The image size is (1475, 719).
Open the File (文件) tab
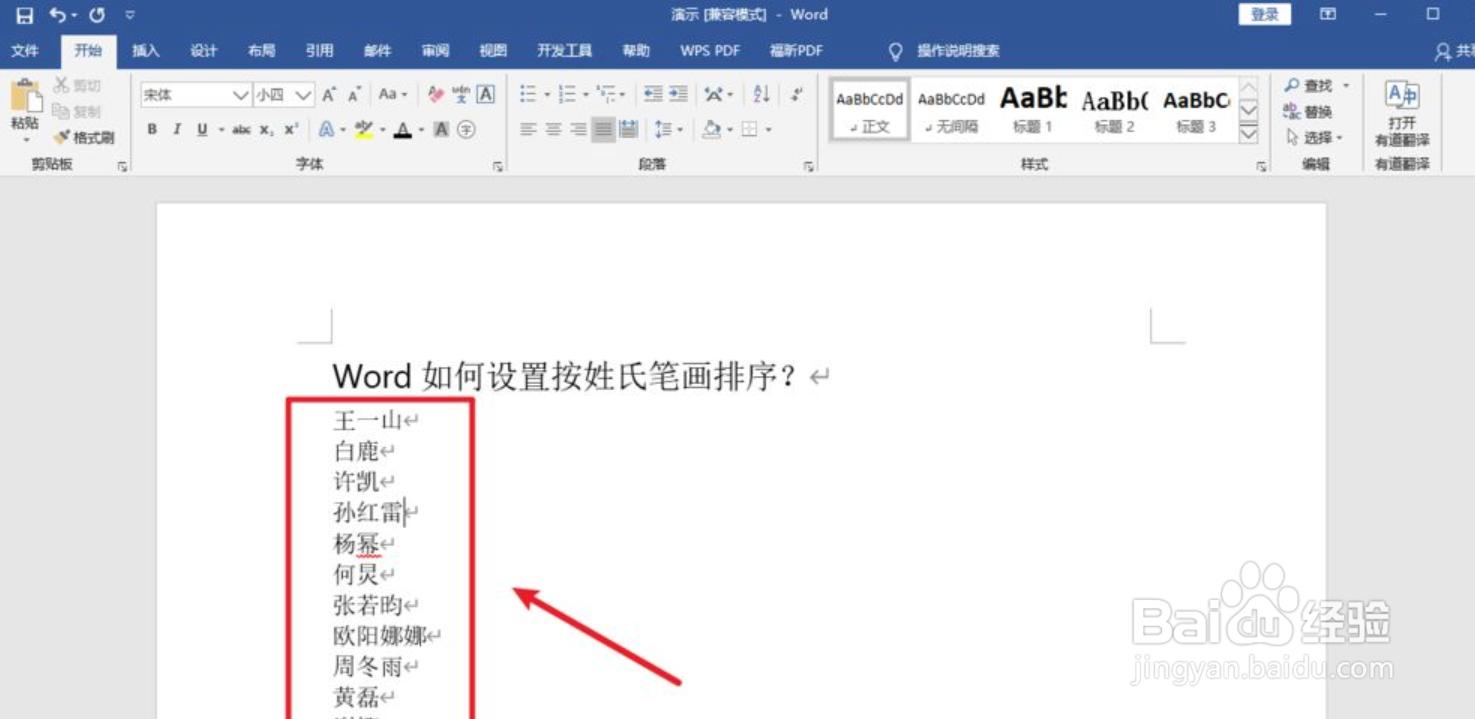25,50
